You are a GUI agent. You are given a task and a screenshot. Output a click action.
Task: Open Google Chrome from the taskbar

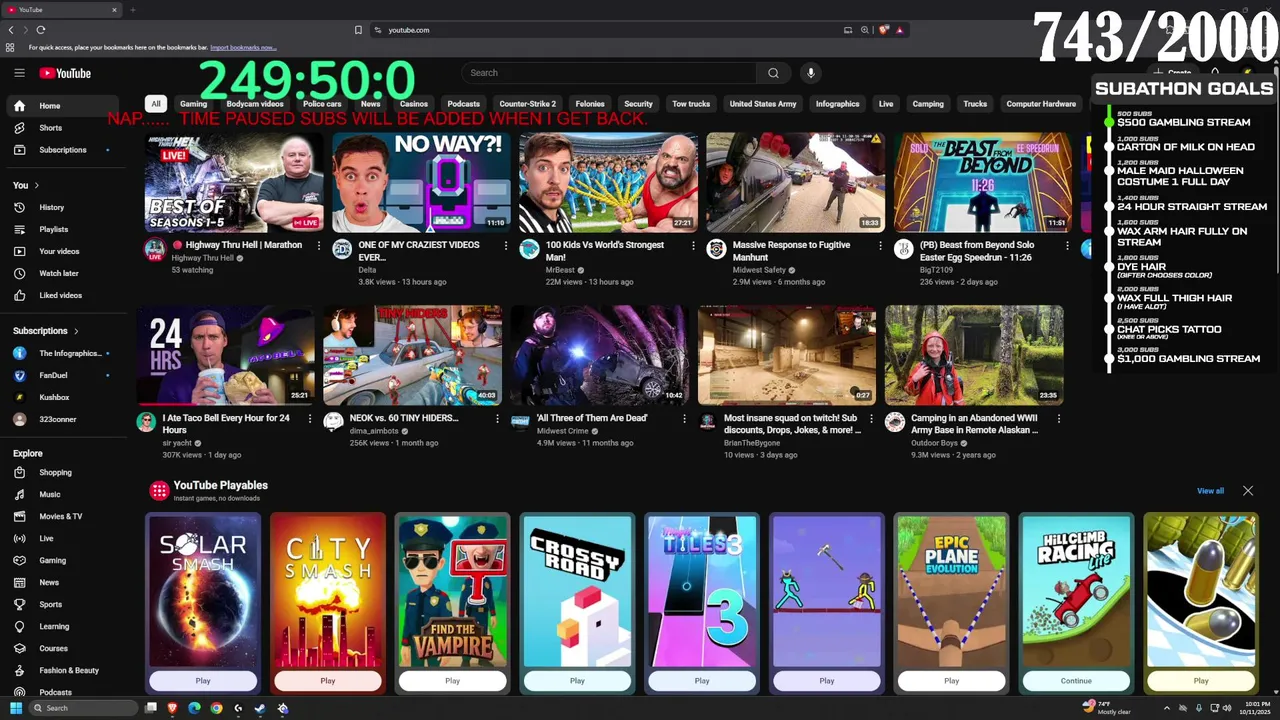pyautogui.click(x=216, y=708)
